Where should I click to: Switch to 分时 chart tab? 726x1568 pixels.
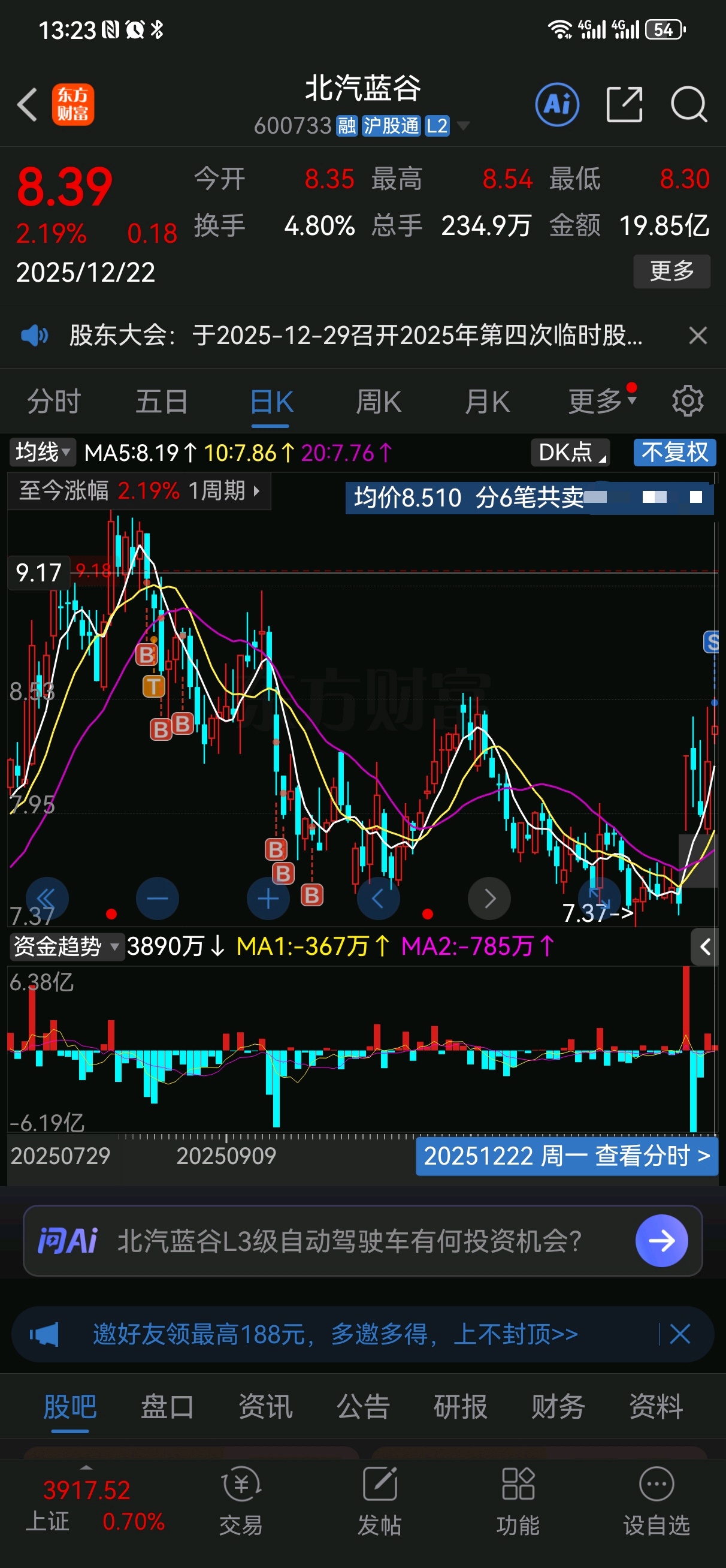53,402
